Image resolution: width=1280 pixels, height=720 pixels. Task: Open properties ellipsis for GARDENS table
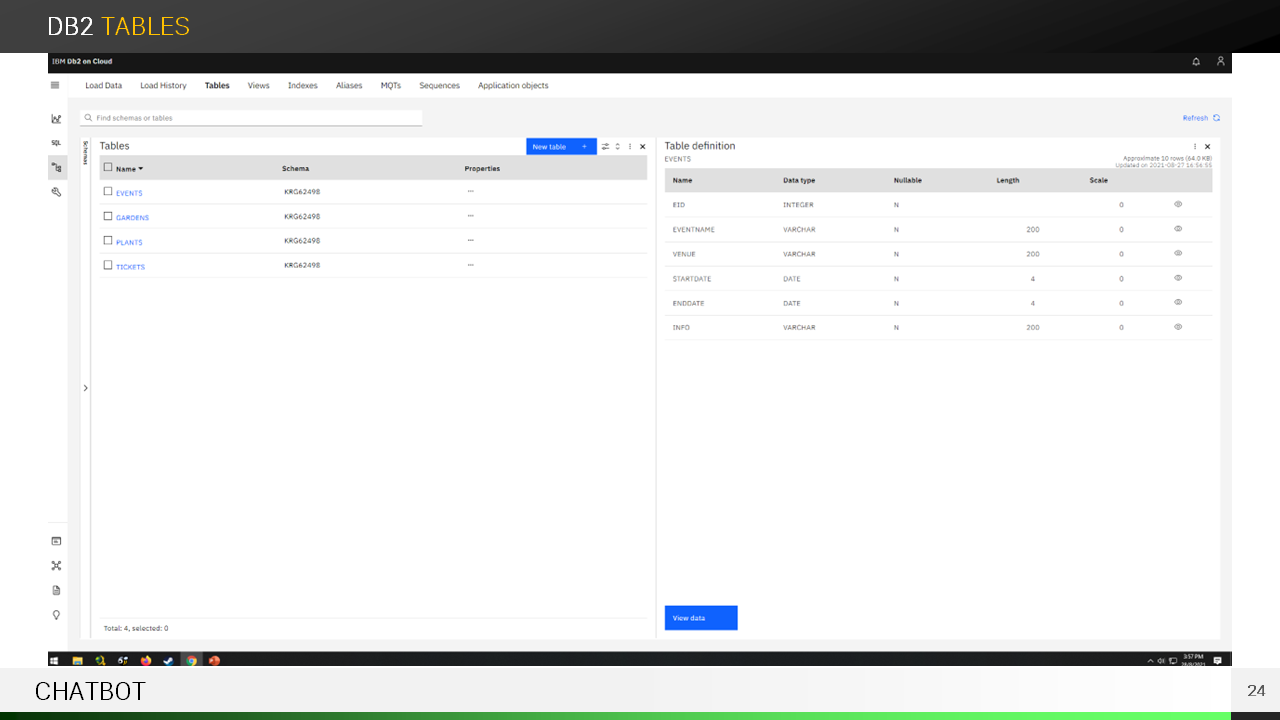[470, 216]
